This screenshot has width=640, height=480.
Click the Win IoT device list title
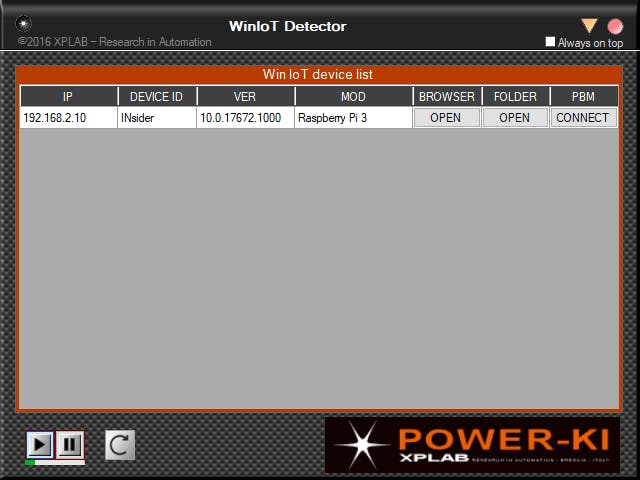pyautogui.click(x=318, y=74)
